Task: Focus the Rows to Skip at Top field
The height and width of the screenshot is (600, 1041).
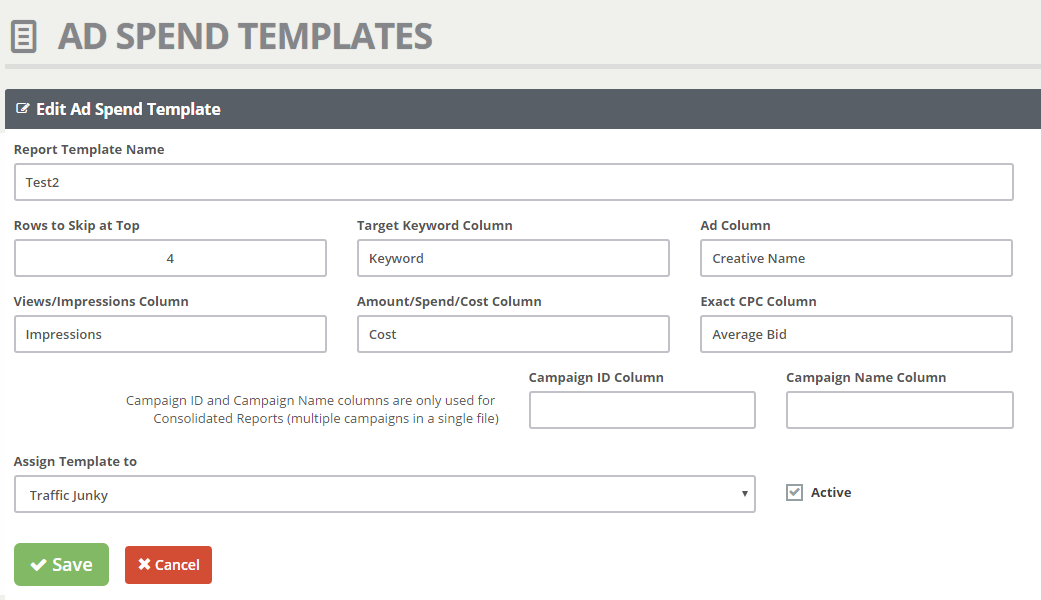Action: click(170, 258)
